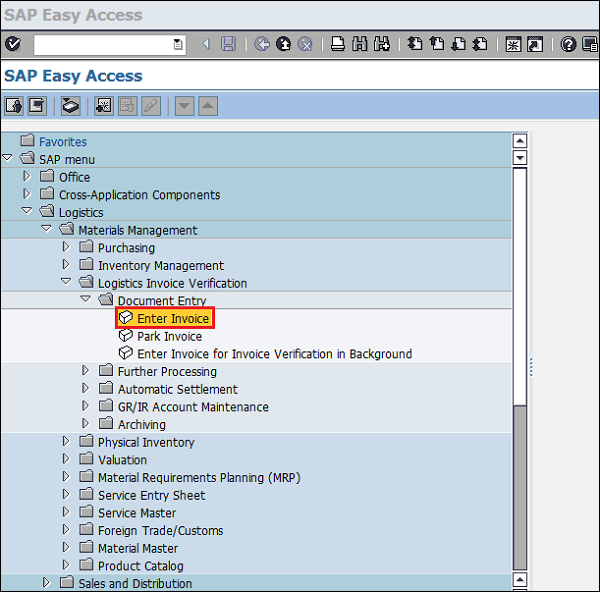
Task: Expand the Valuation folder
Action: [66, 459]
